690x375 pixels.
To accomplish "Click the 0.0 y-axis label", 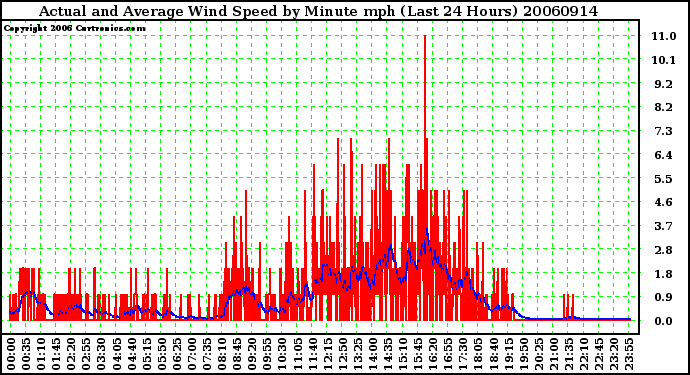I will (x=664, y=321).
